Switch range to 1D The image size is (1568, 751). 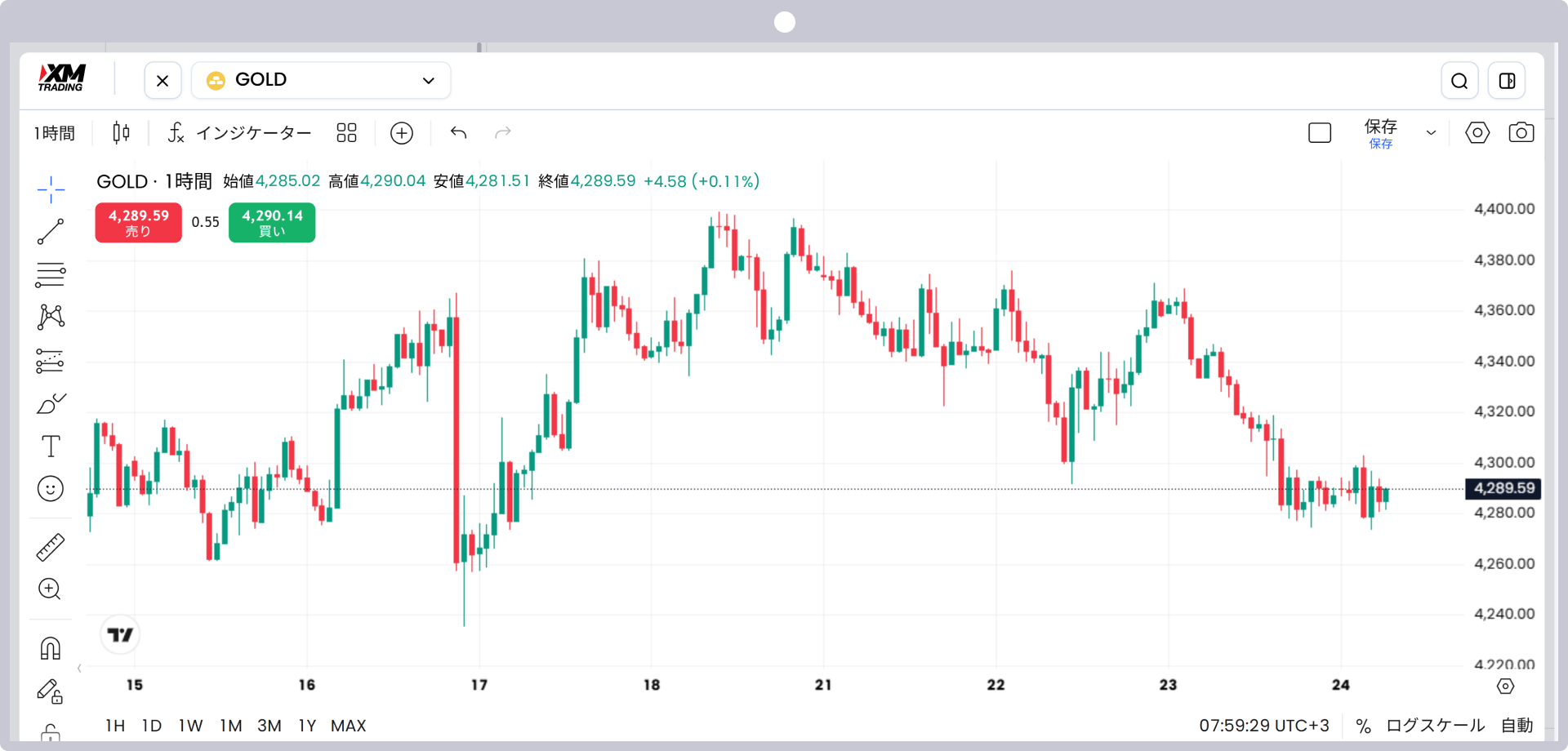(x=152, y=726)
